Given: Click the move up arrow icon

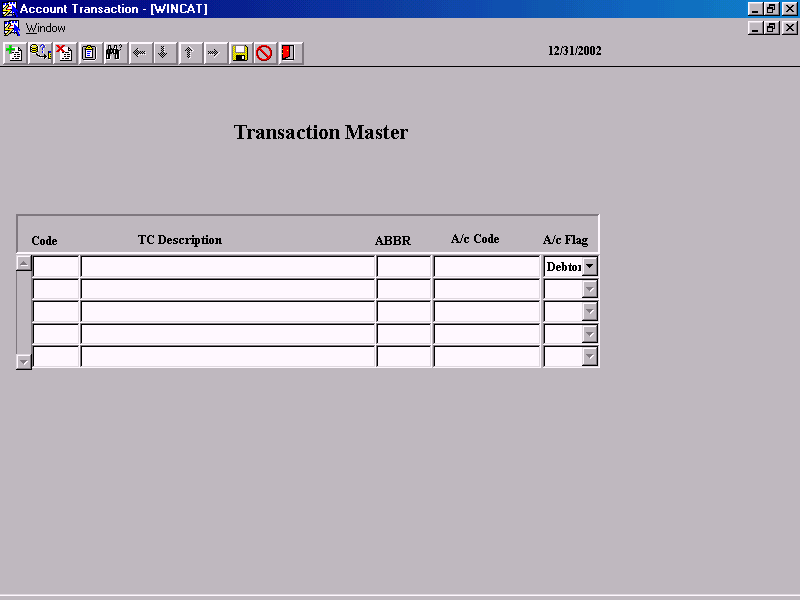Looking at the screenshot, I should click(189, 53).
